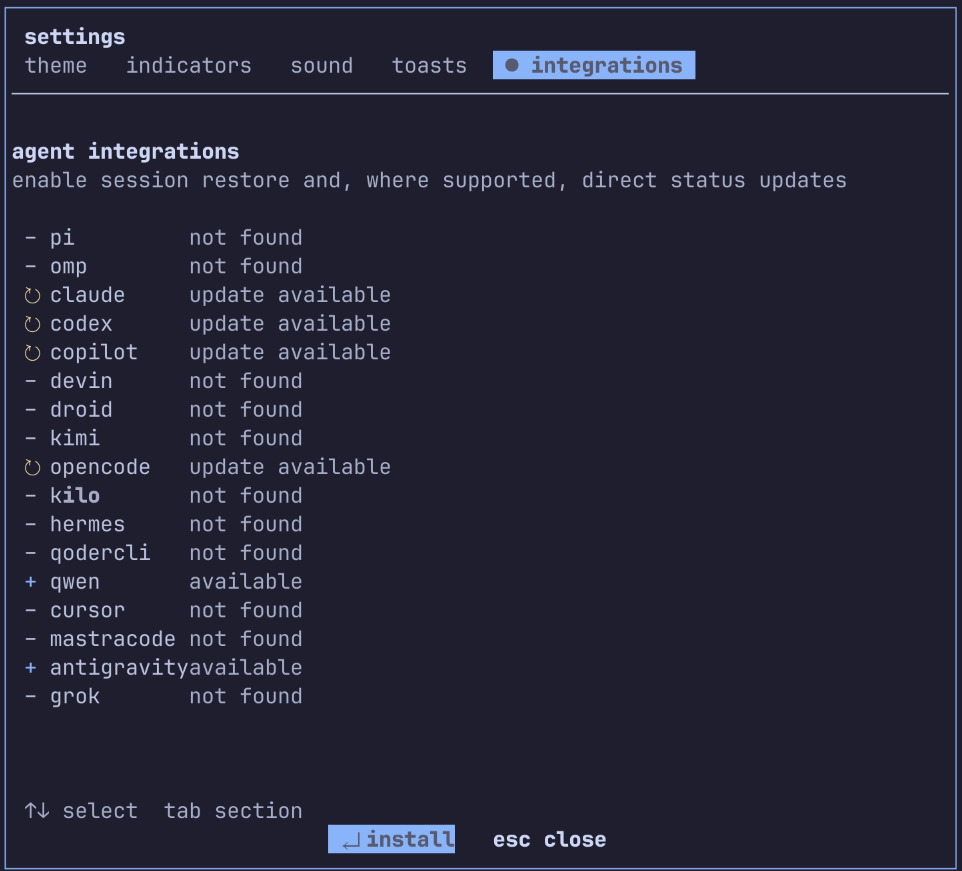Choose the qwen integration name
Viewport: 962px width, 871px height.
pyautogui.click(x=75, y=582)
